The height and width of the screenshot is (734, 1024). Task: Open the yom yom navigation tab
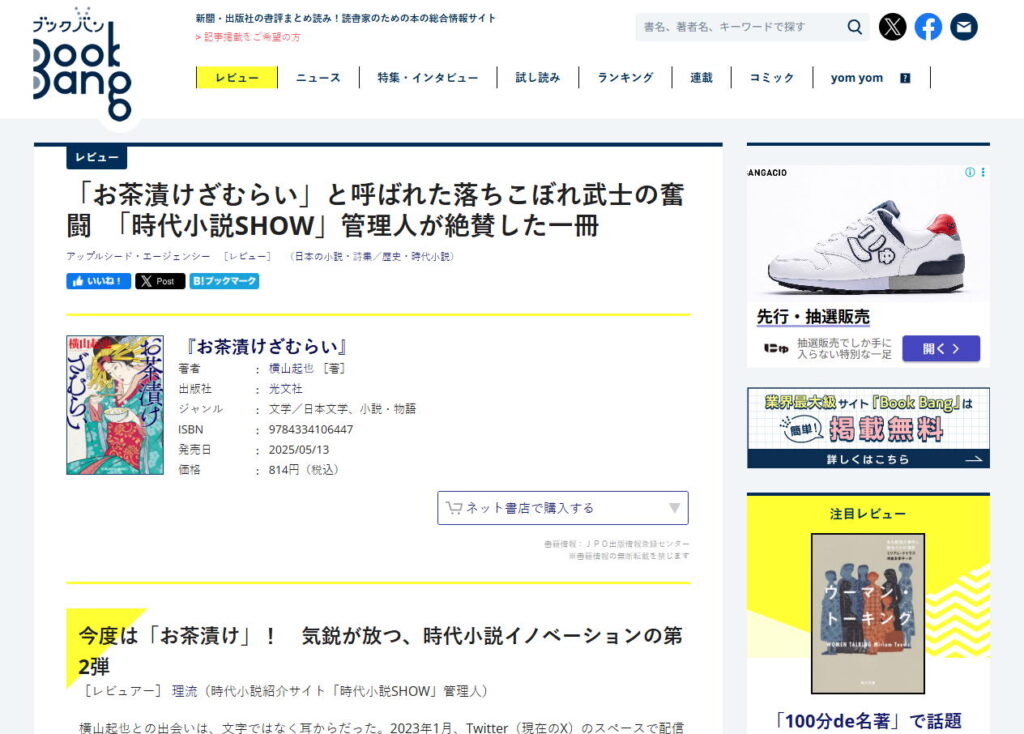856,78
